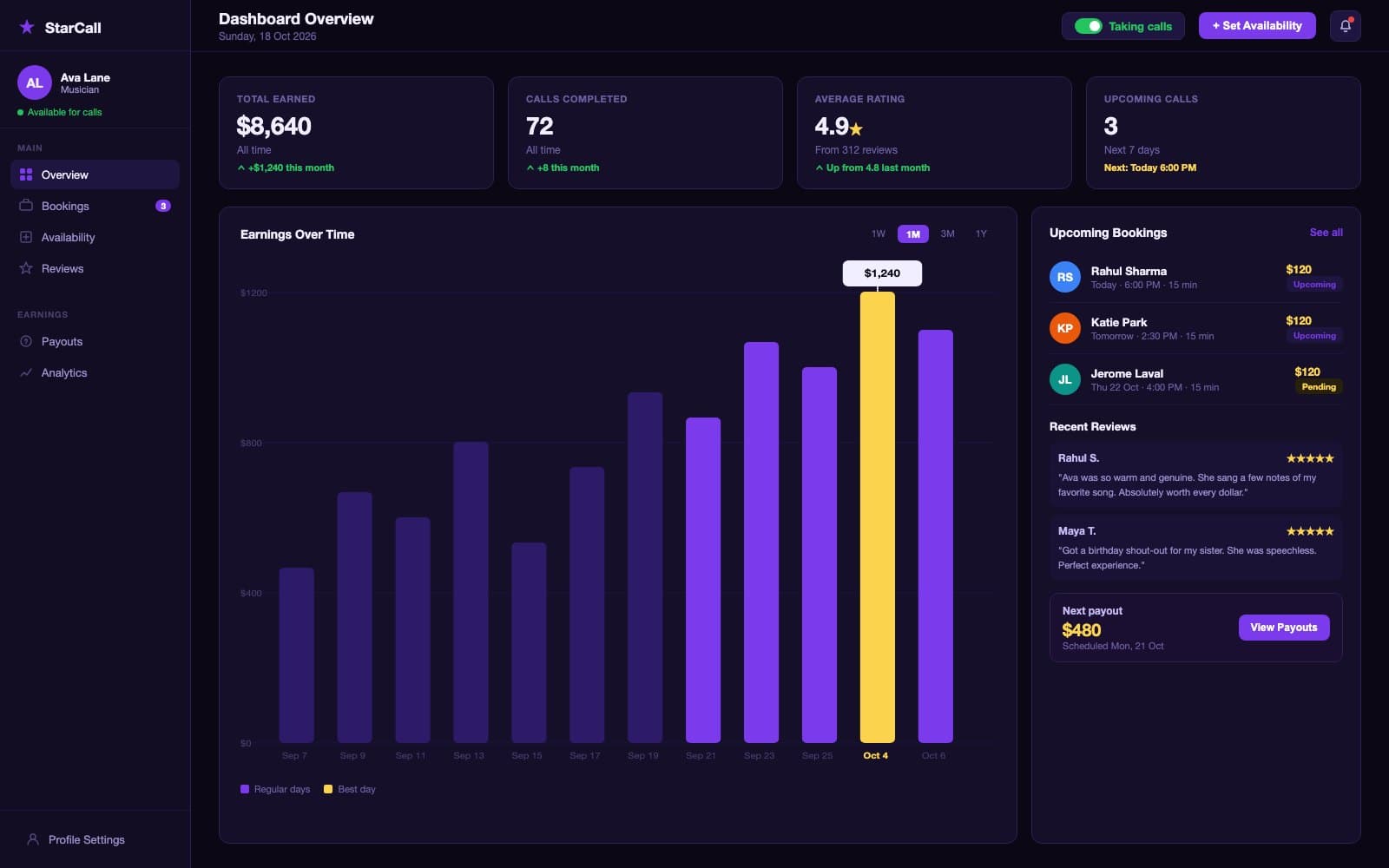1389x868 pixels.
Task: Click the Sep 13 bar in chart
Action: click(471, 592)
